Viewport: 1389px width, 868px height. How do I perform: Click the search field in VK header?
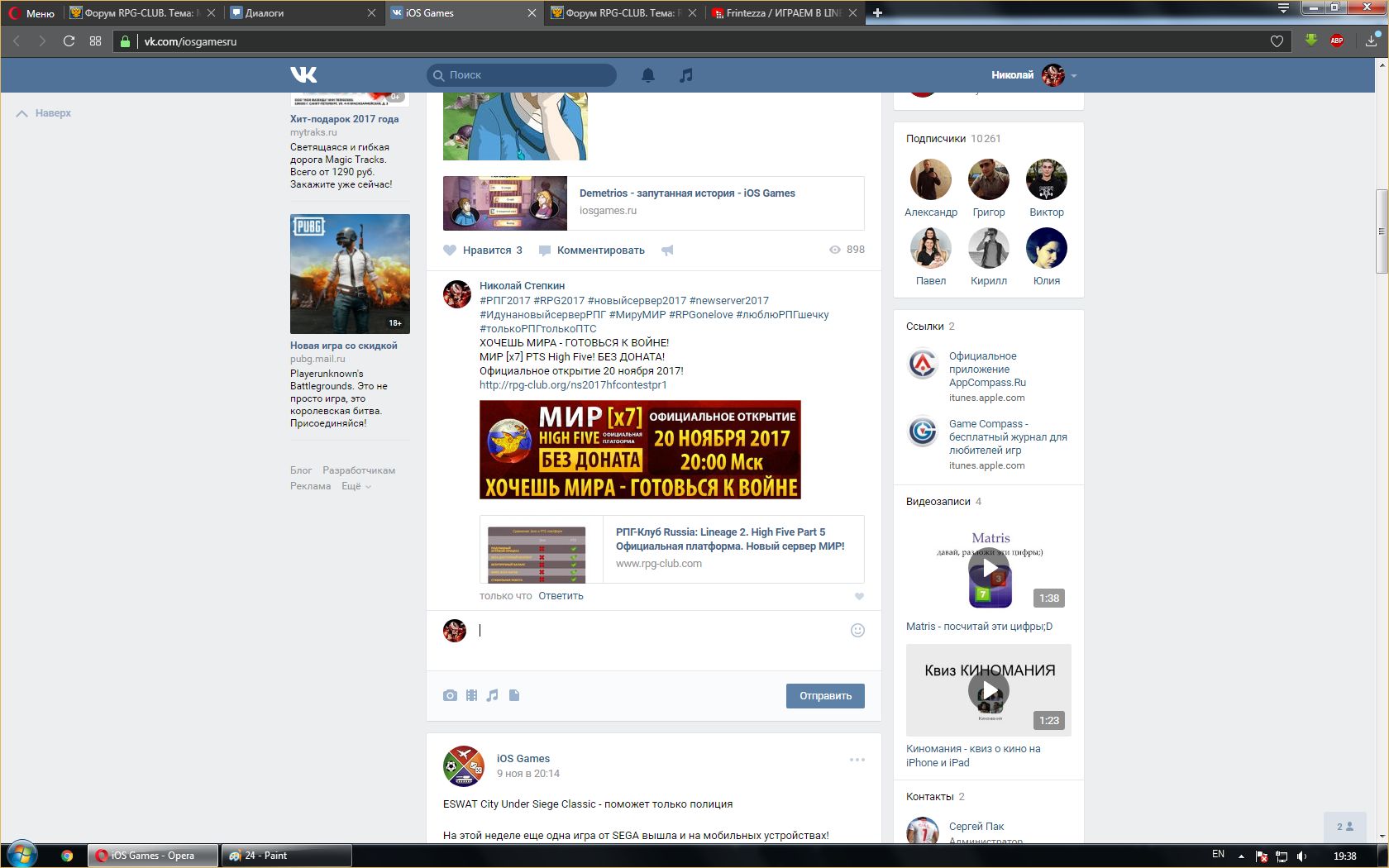coord(522,75)
